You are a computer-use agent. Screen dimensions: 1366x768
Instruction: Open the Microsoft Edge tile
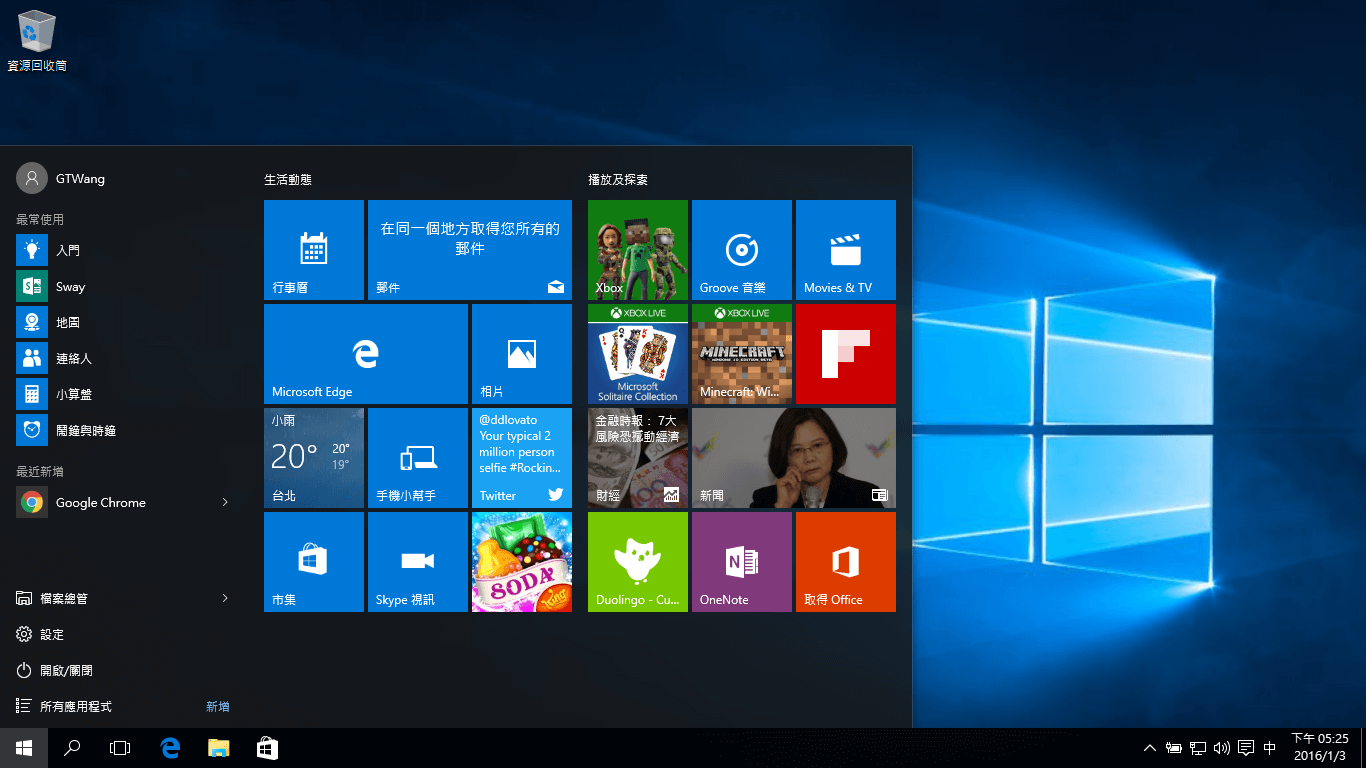click(365, 354)
